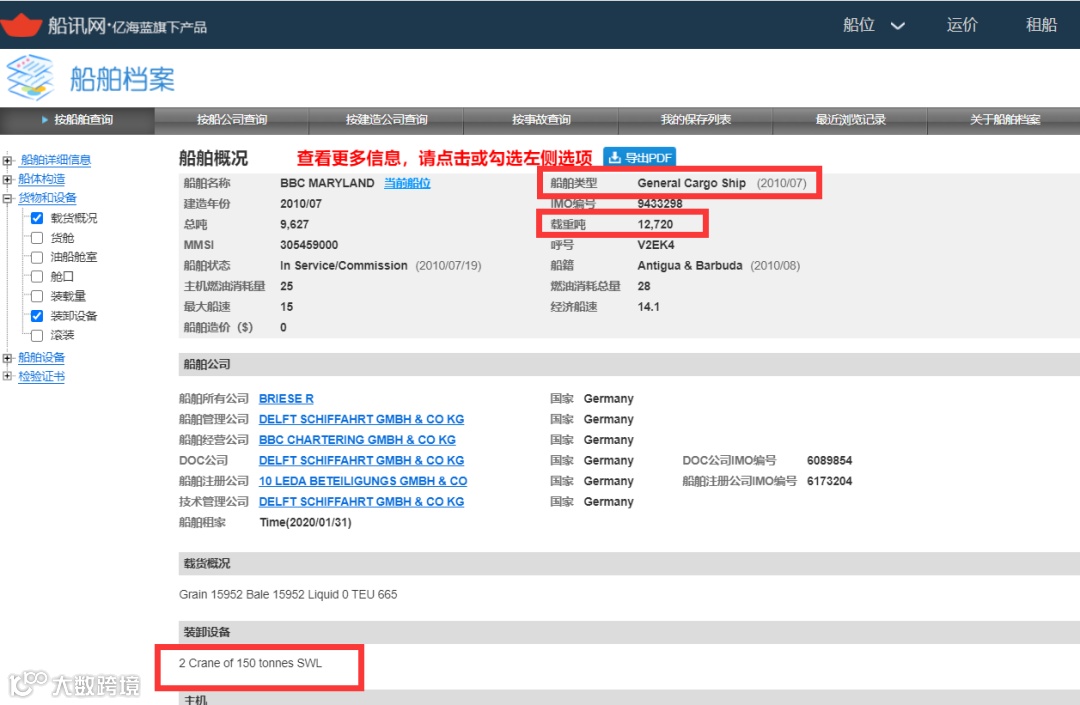Select charter text Time(2020/01/31)
The image size is (1080, 705).
tap(305, 523)
